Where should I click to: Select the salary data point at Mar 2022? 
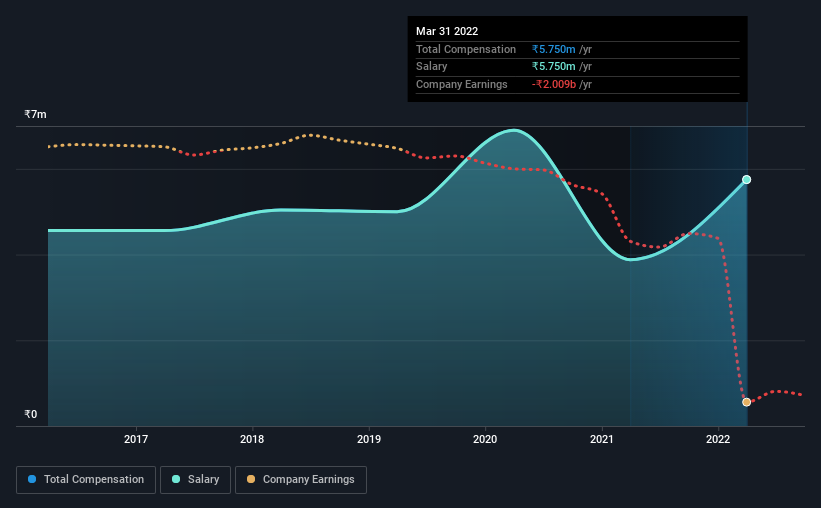[747, 180]
